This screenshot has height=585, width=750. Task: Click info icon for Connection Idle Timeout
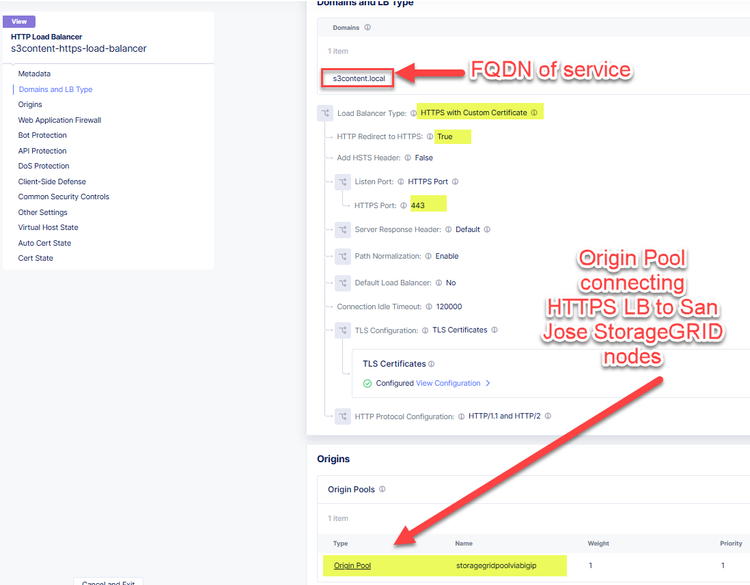point(429,307)
